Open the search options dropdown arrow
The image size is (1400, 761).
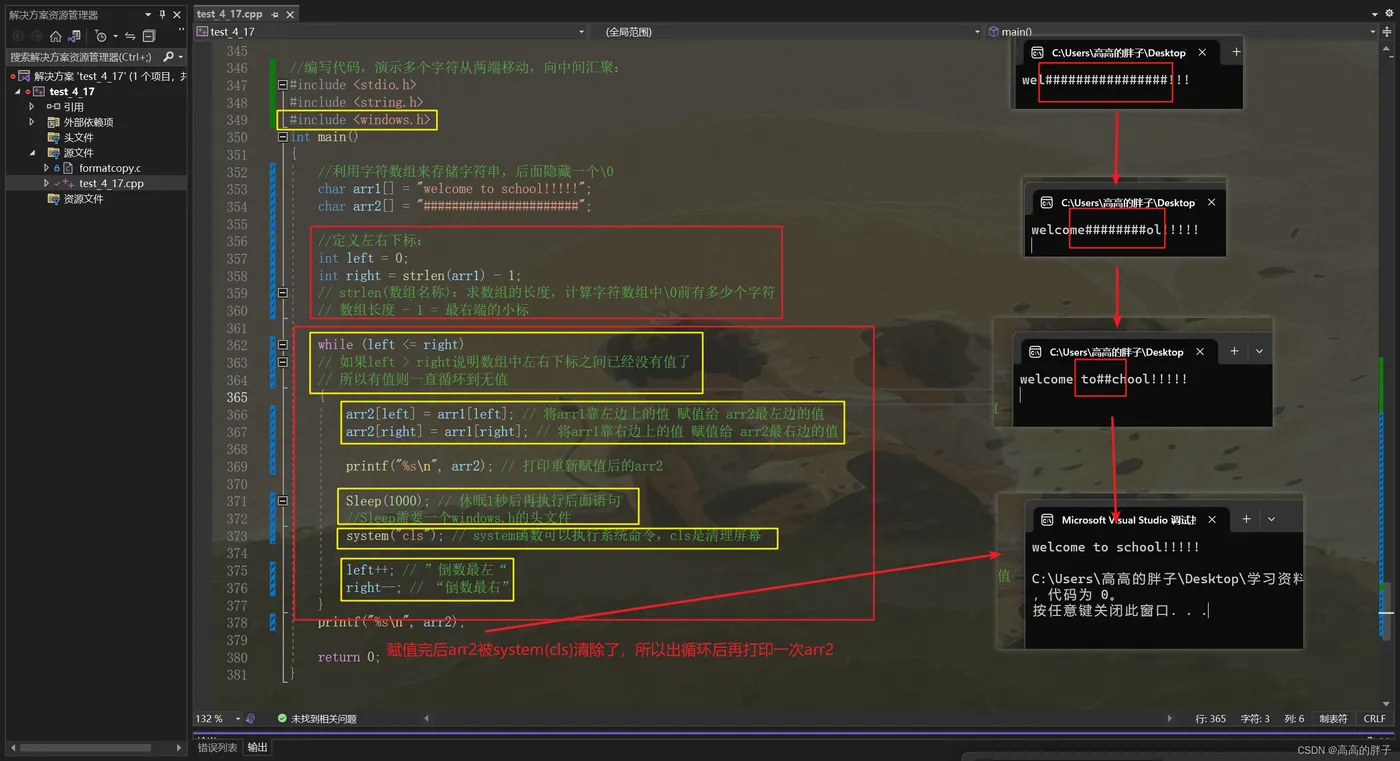(x=180, y=58)
